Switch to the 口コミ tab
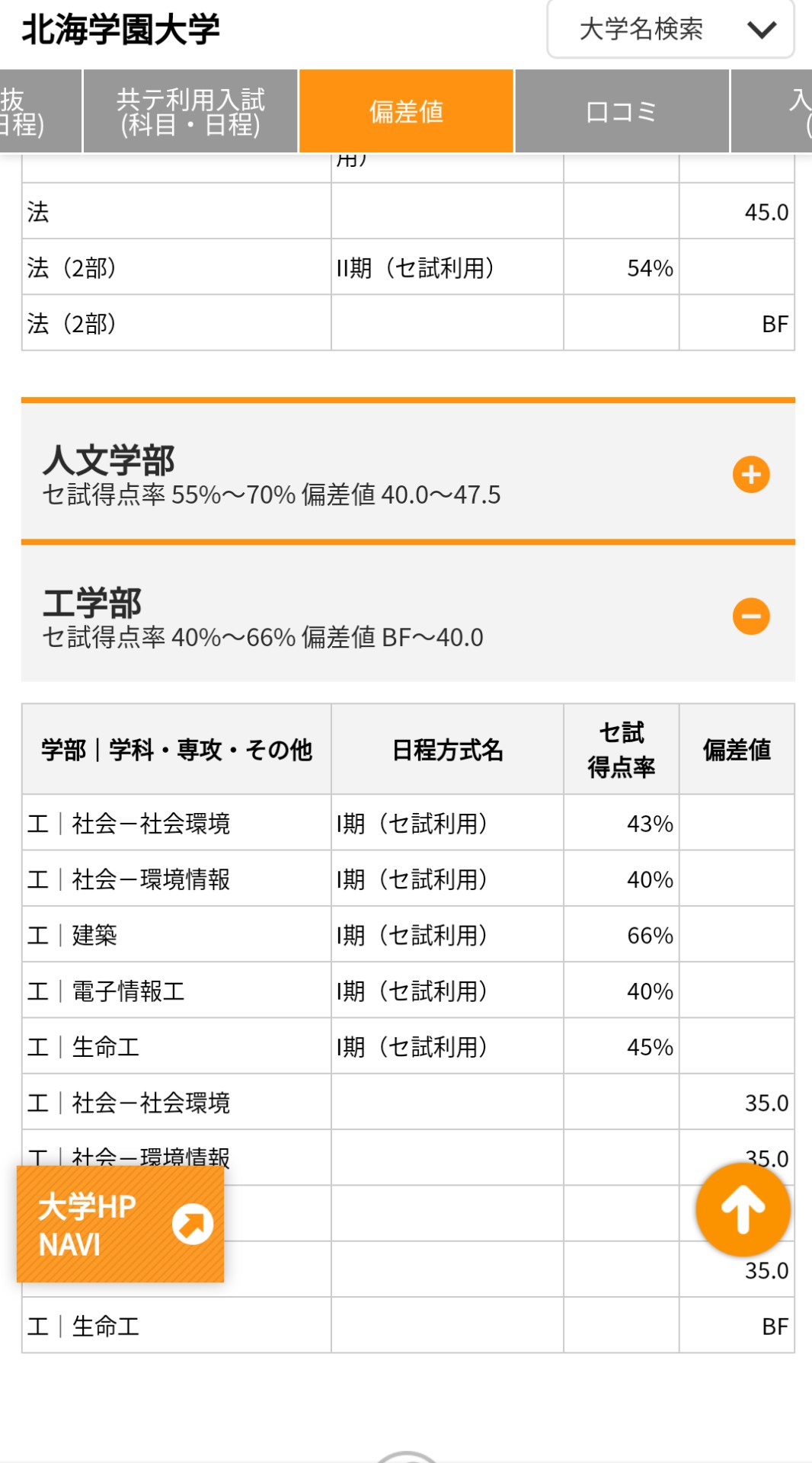The height and width of the screenshot is (1463, 812). coord(622,112)
